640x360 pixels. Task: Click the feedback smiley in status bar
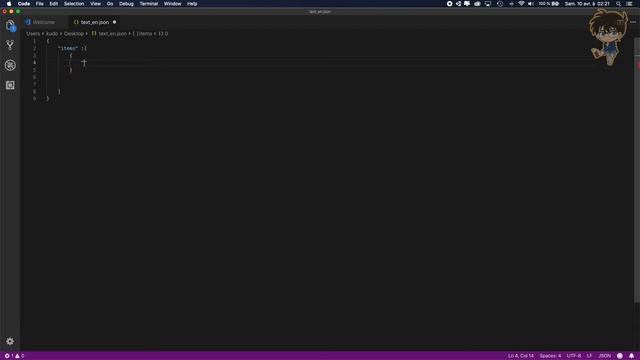coord(620,356)
